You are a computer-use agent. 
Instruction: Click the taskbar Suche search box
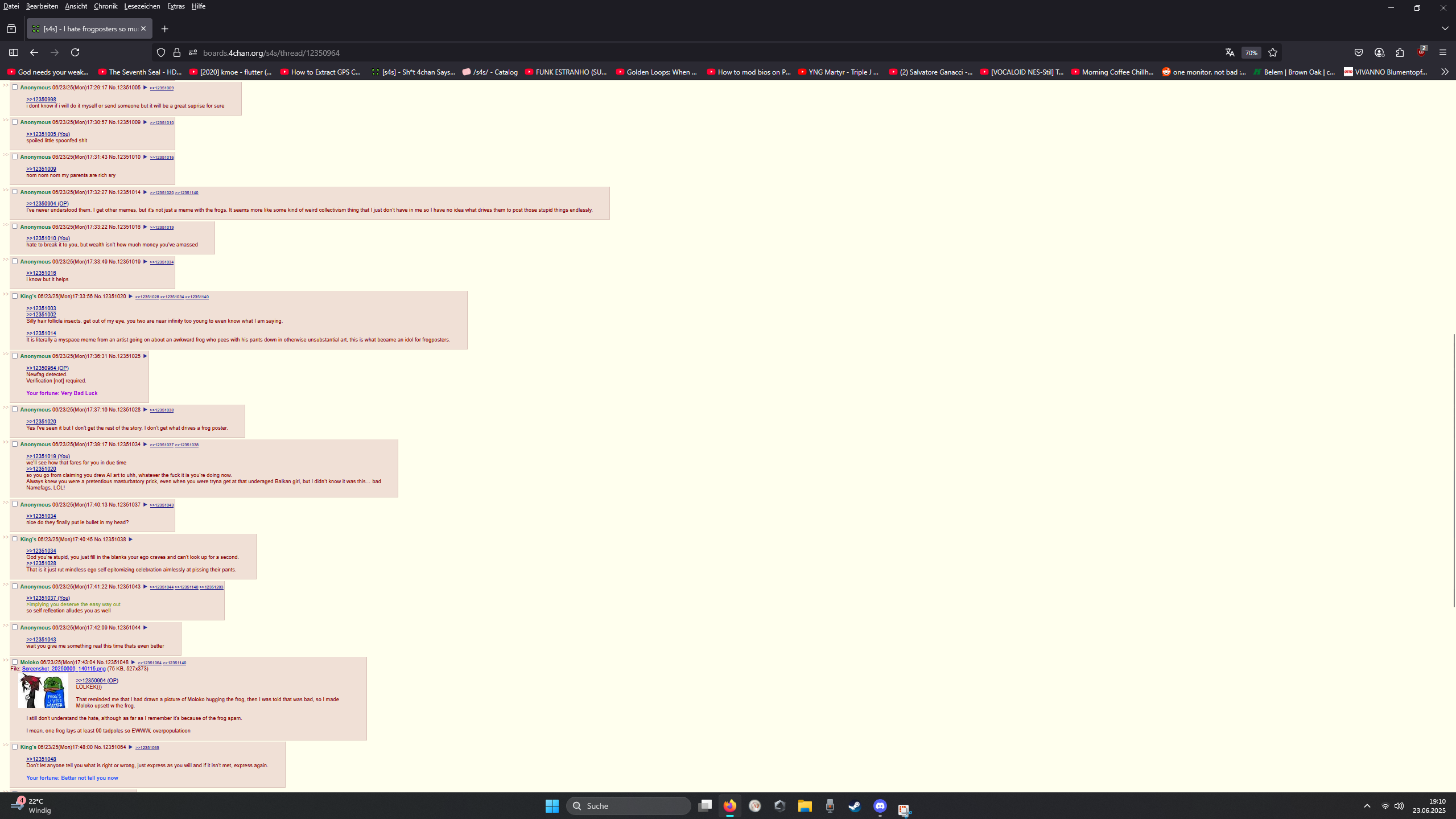click(628, 806)
